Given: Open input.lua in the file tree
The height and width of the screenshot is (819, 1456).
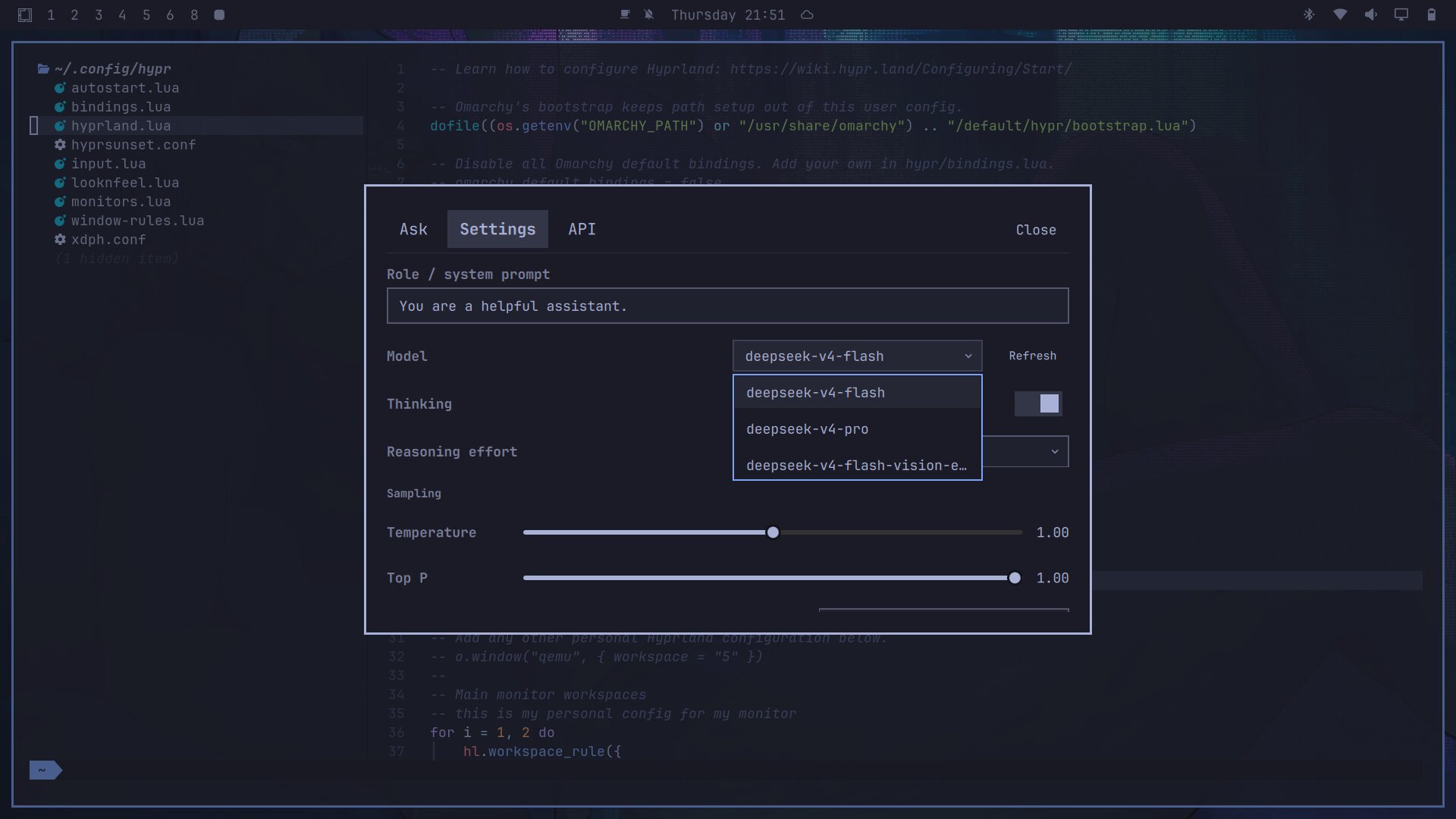Looking at the screenshot, I should point(108,164).
